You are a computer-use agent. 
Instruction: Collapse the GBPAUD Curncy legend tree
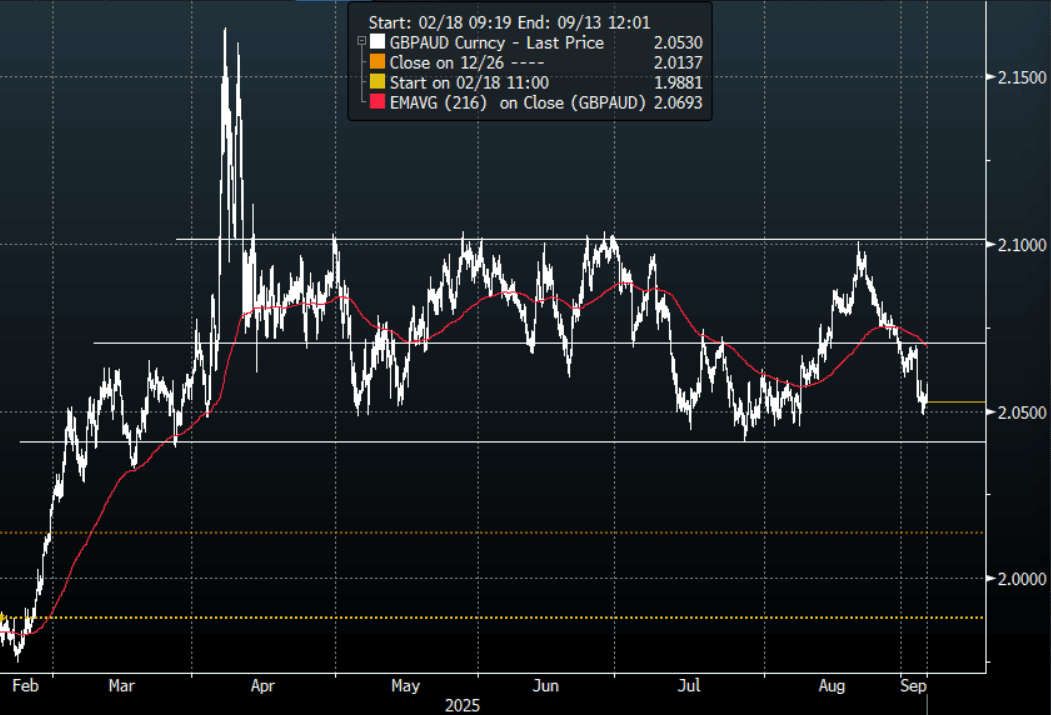tap(361, 43)
